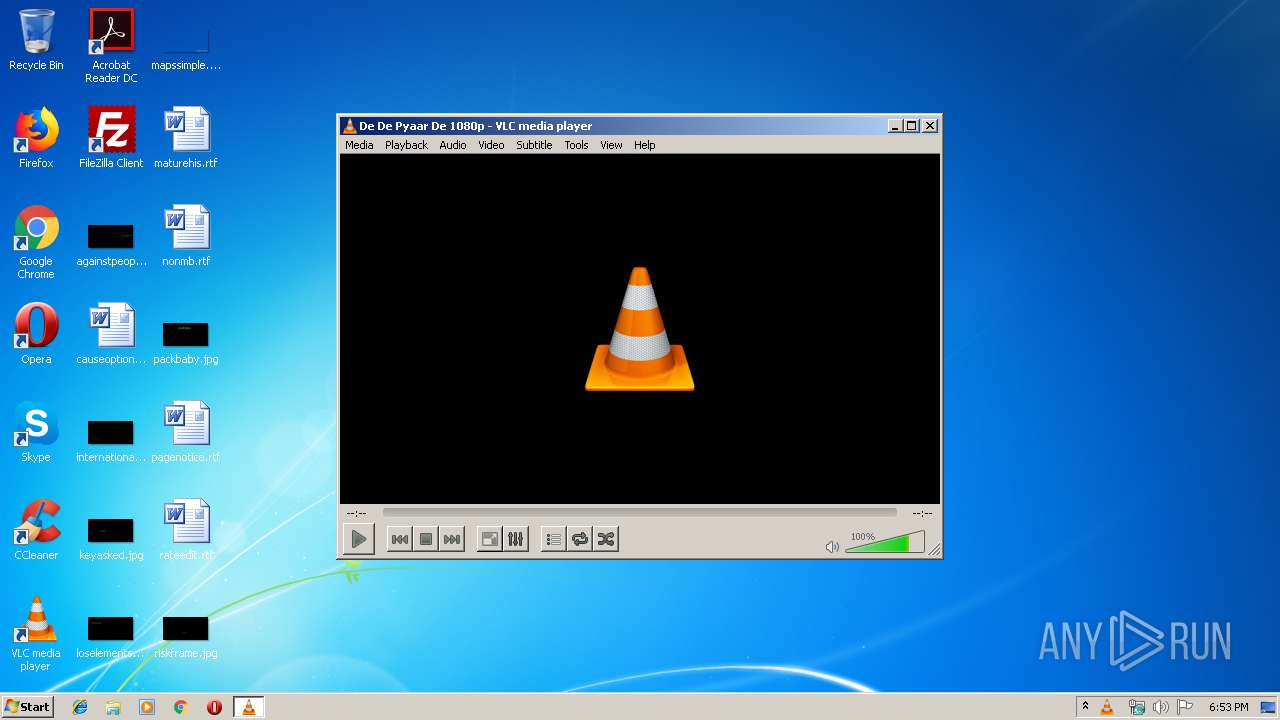Show extended settings in VLC
Screen dimensions: 1280x720
pyautogui.click(x=516, y=539)
